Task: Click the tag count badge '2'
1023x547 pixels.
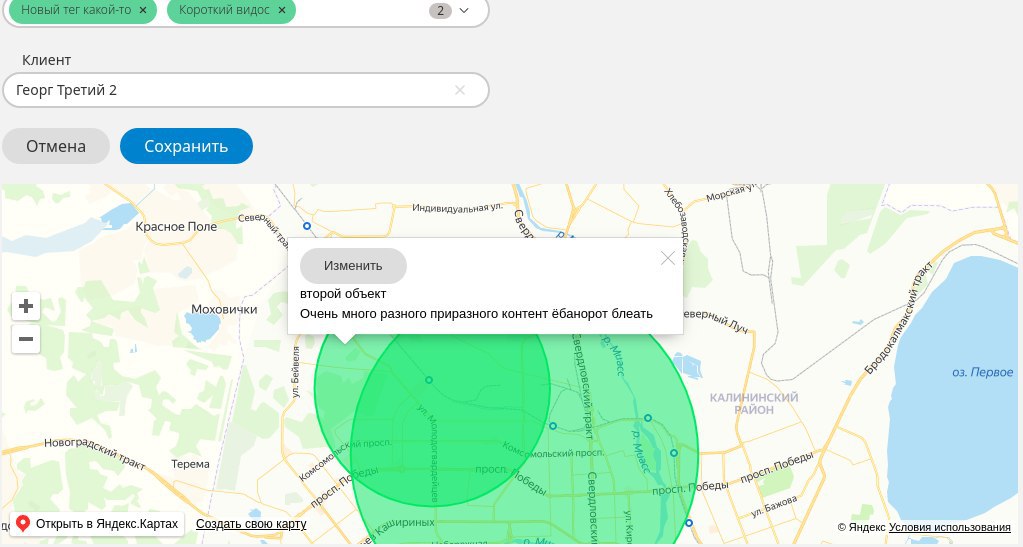Action: (x=440, y=11)
